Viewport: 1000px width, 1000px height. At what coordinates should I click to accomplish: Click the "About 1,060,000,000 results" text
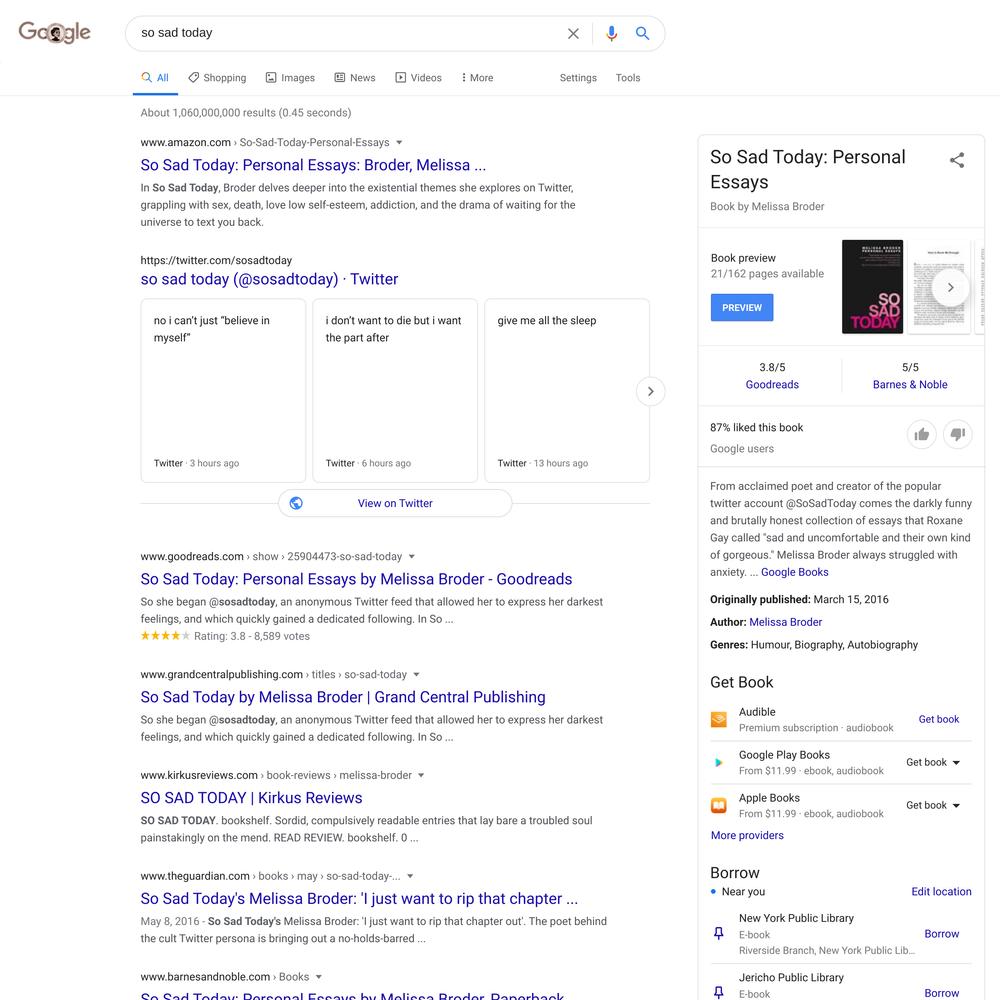tap(246, 113)
